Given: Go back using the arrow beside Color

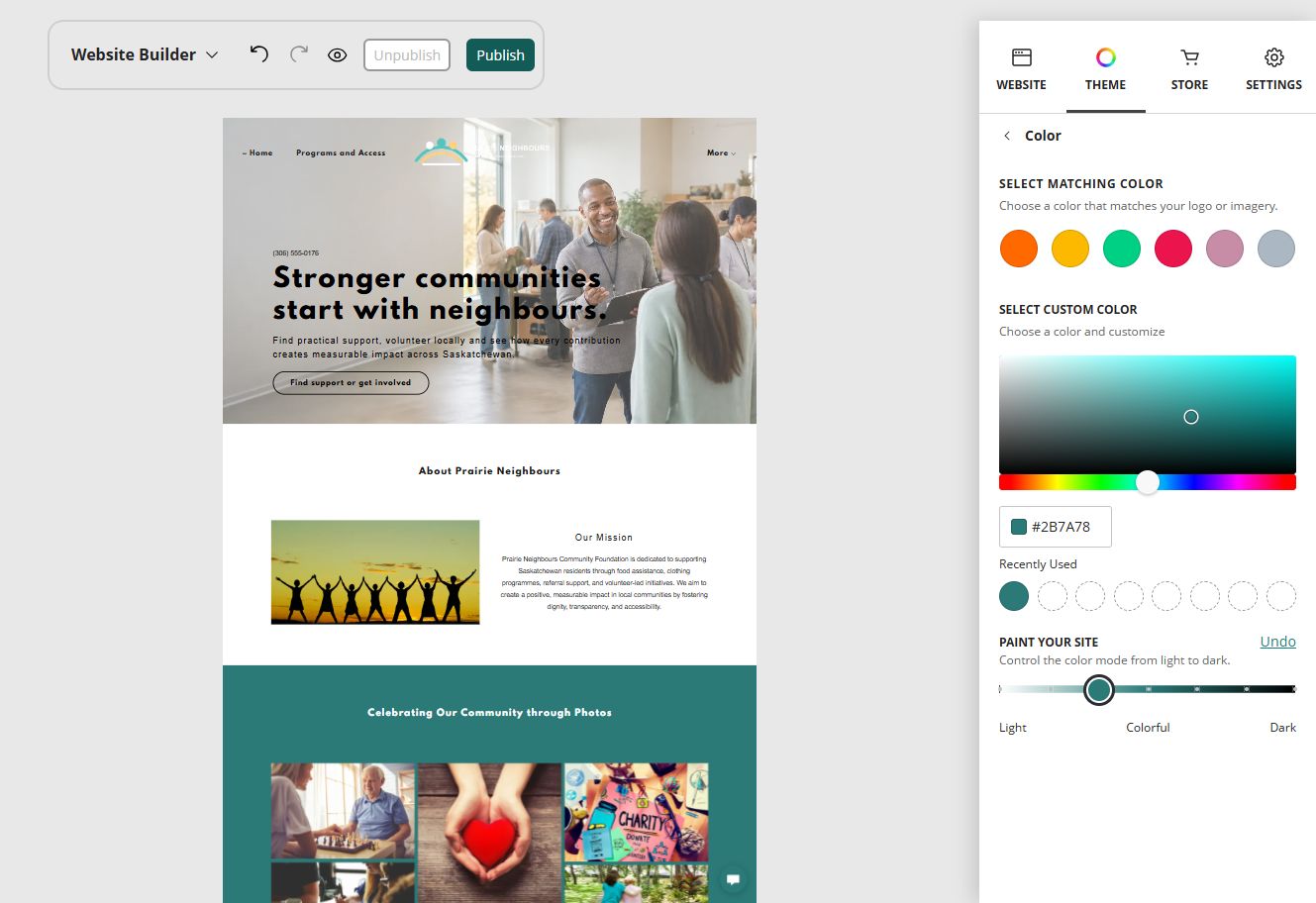Looking at the screenshot, I should (1007, 136).
